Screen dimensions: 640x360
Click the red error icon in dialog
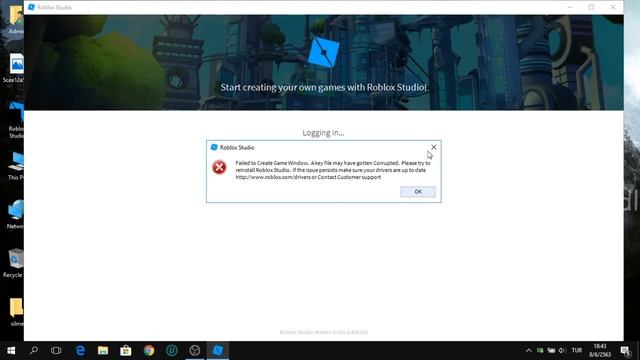click(219, 167)
